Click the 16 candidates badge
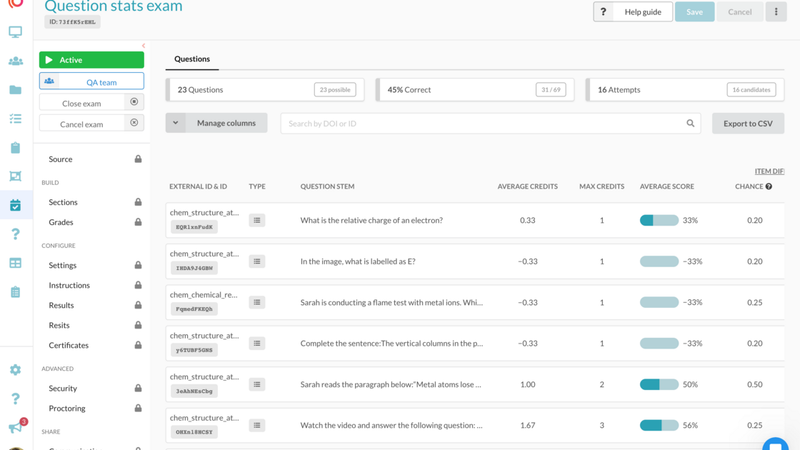 point(751,90)
